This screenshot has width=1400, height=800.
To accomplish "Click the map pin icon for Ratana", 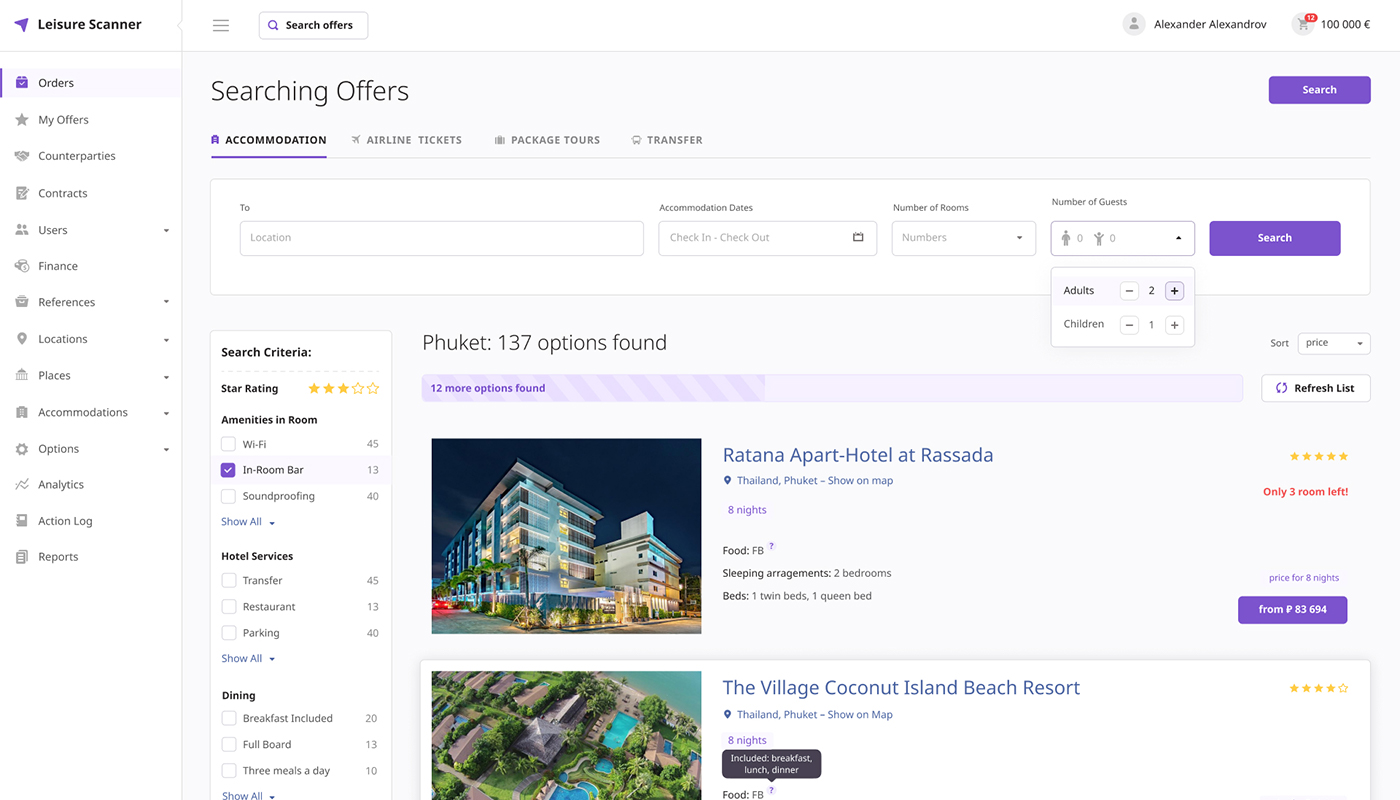I will tap(728, 481).
